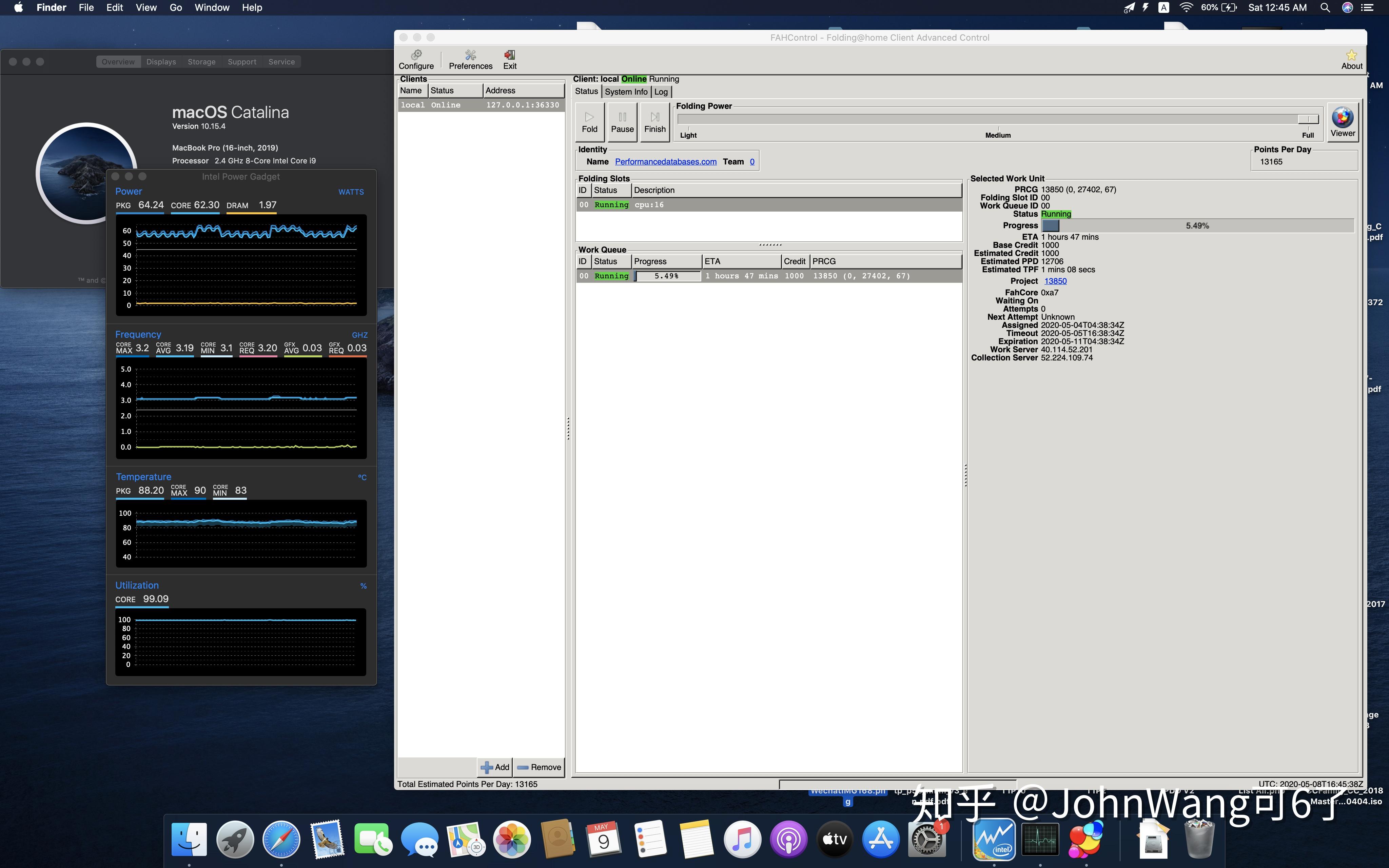The image size is (1389, 868).
Task: Open System Preferences from the Dock
Action: 926,839
